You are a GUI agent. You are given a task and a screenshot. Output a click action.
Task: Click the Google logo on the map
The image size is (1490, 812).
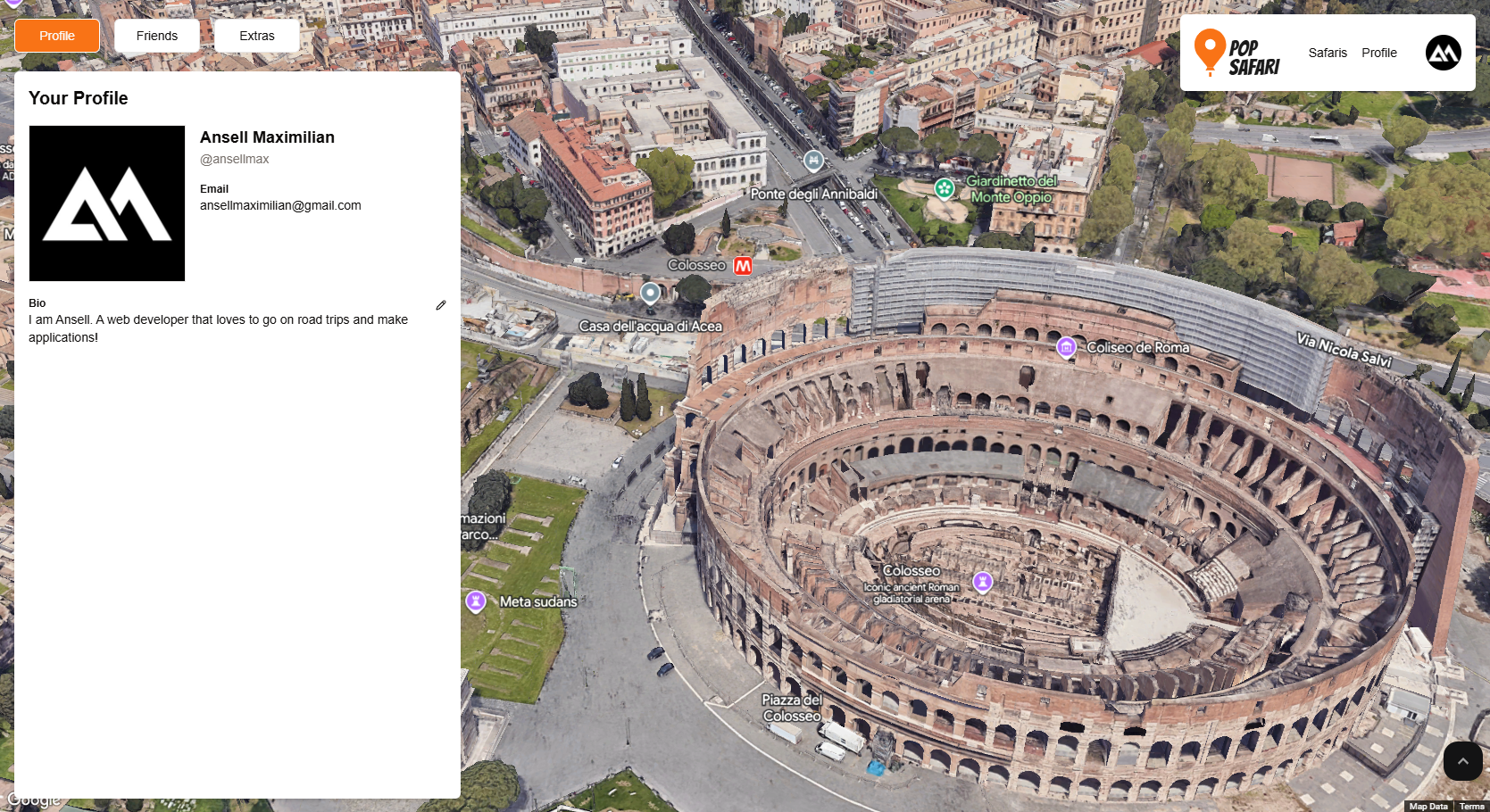coord(34,800)
